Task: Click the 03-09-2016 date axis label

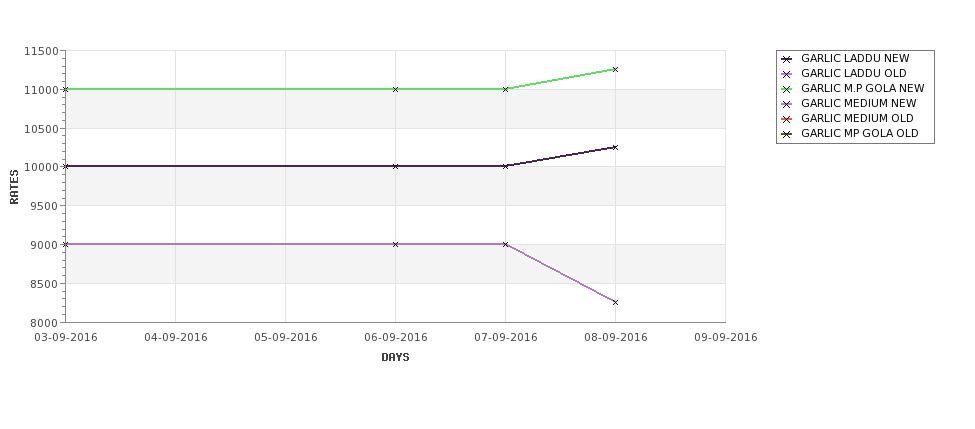Action: coord(66,338)
